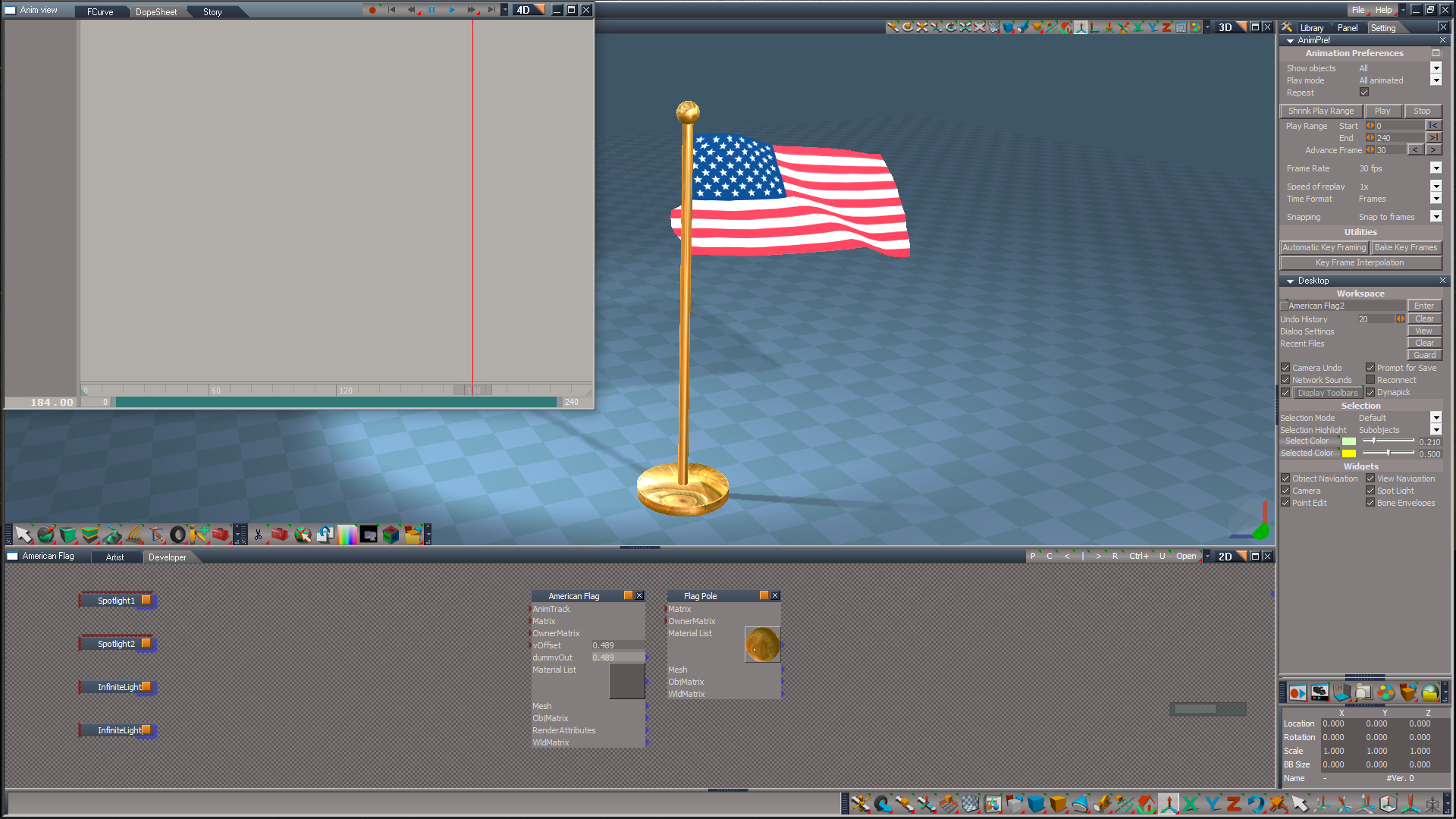Click the blue cube icon in bottom toolbar

[x=1036, y=803]
